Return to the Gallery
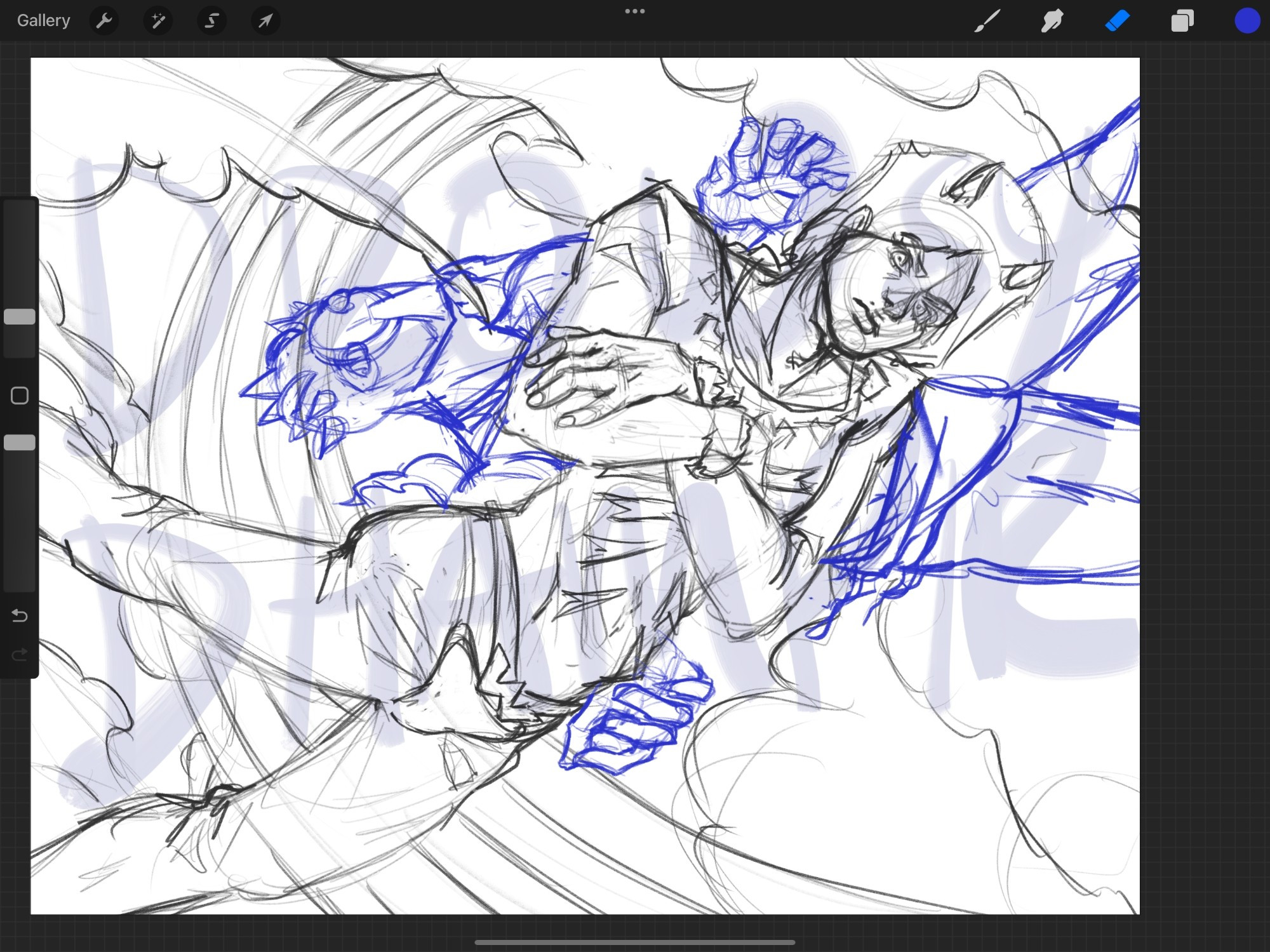This screenshot has height=952, width=1270. point(43,20)
